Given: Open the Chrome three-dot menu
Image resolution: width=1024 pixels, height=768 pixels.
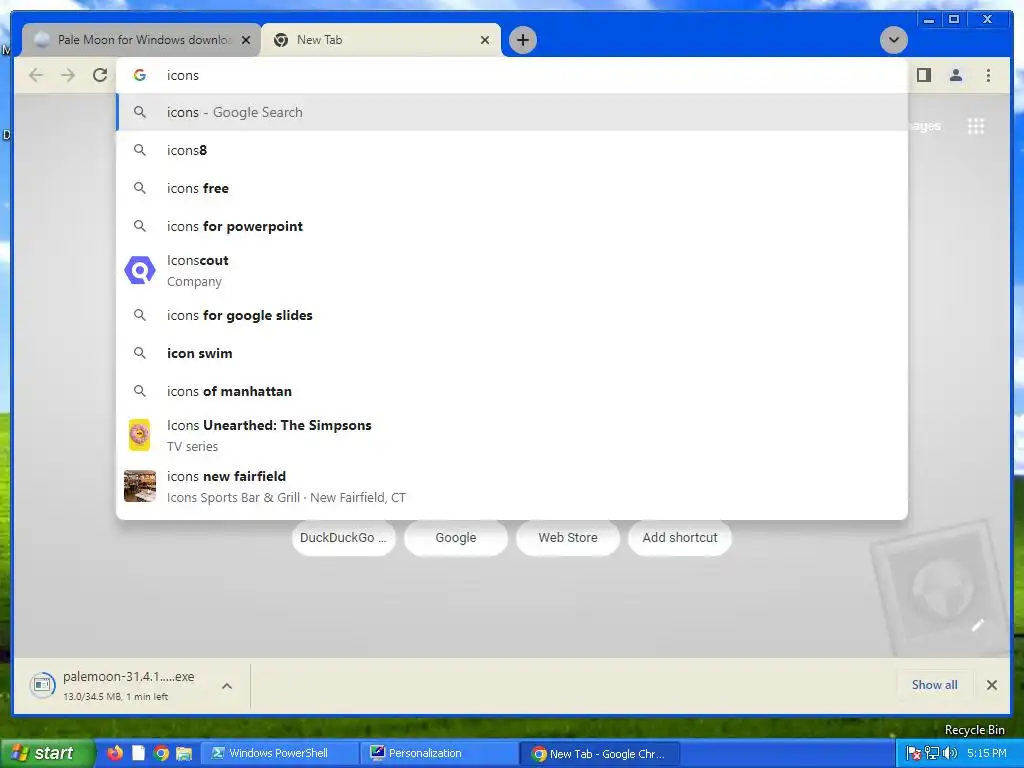Looking at the screenshot, I should click(x=988, y=75).
